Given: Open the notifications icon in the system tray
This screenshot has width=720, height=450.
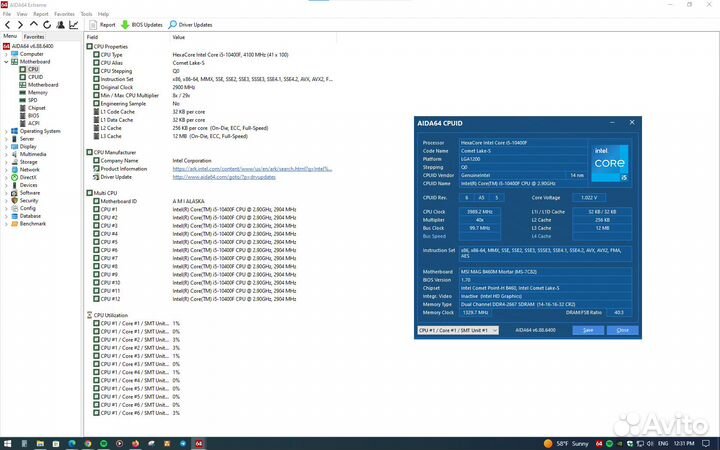Looking at the screenshot, I should pos(706,444).
